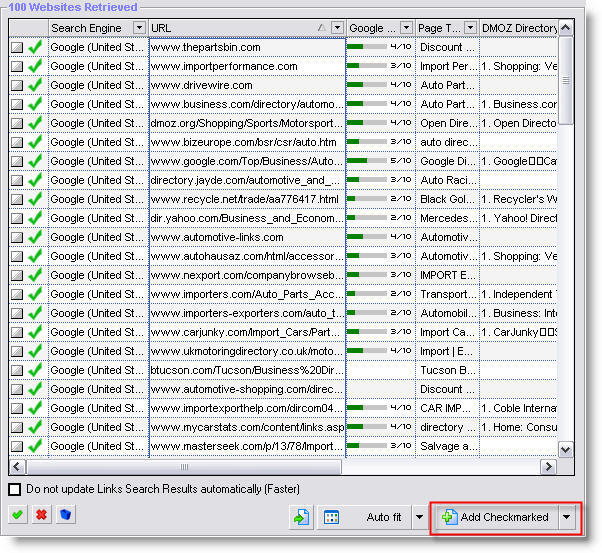
Task: Select the www.bizeurope.com/bsr/csr/auto.htm URL cell
Action: click(248, 142)
